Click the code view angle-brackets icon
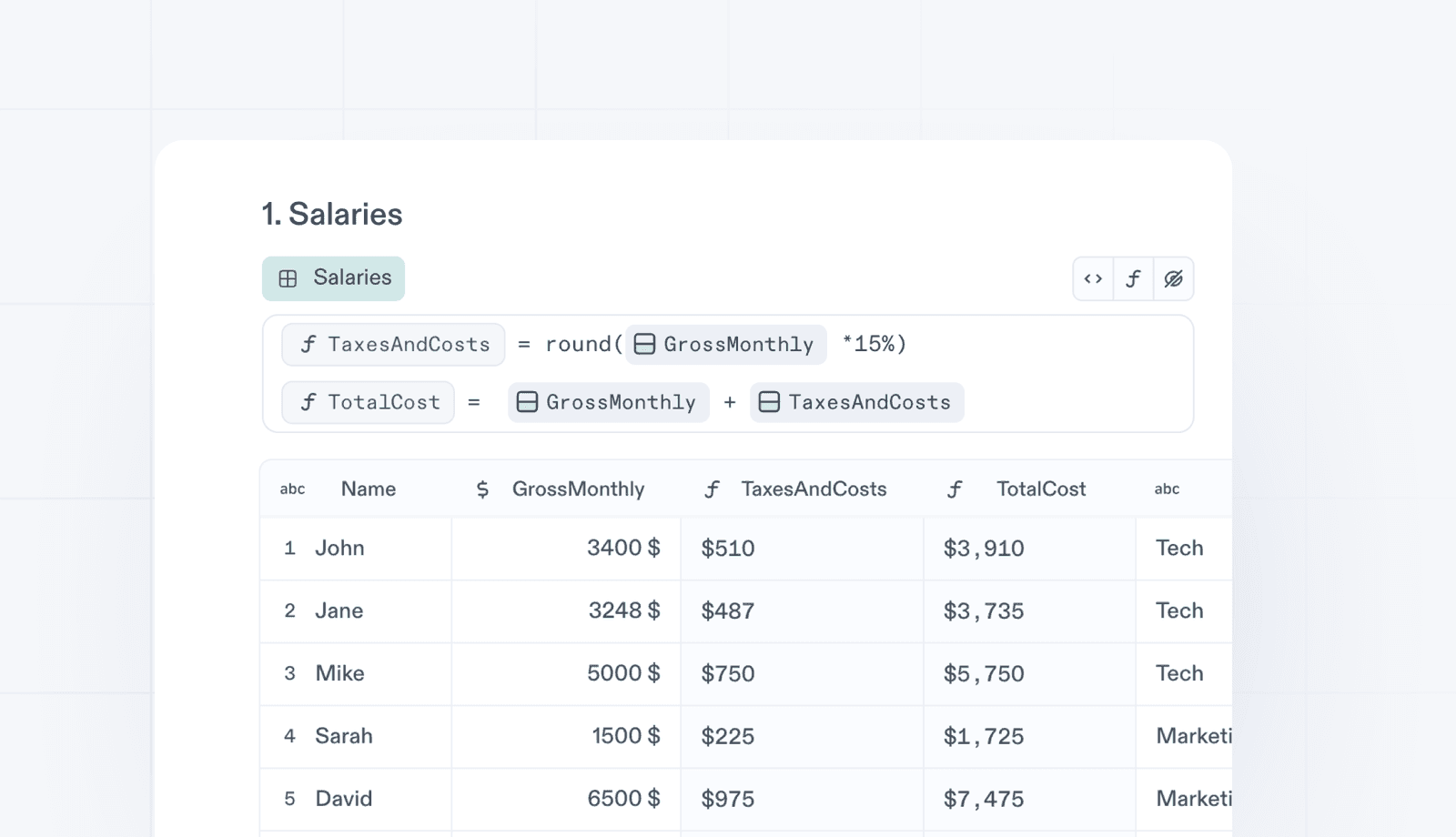 (x=1093, y=278)
